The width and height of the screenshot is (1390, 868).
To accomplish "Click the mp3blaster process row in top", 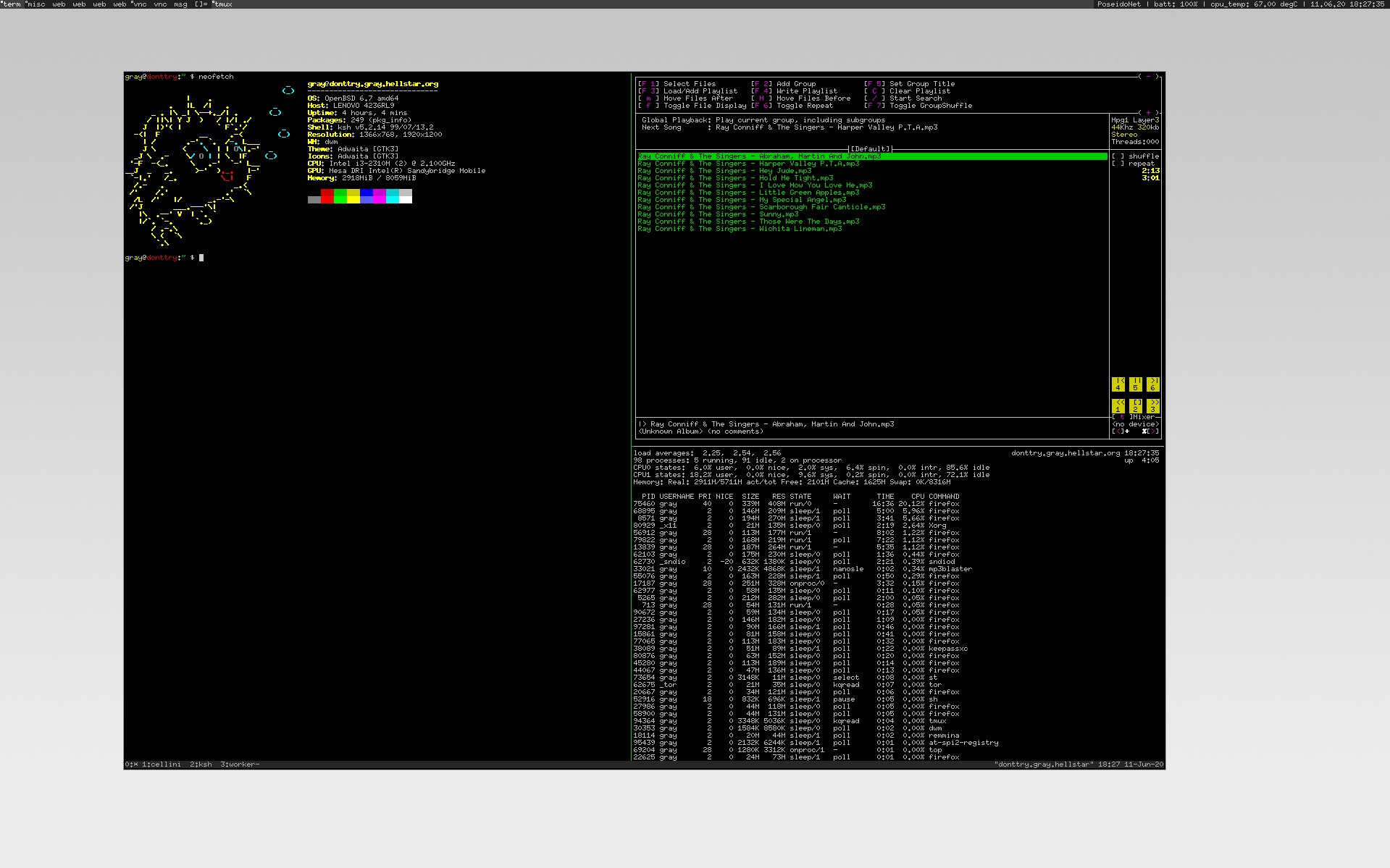I will click(x=803, y=569).
